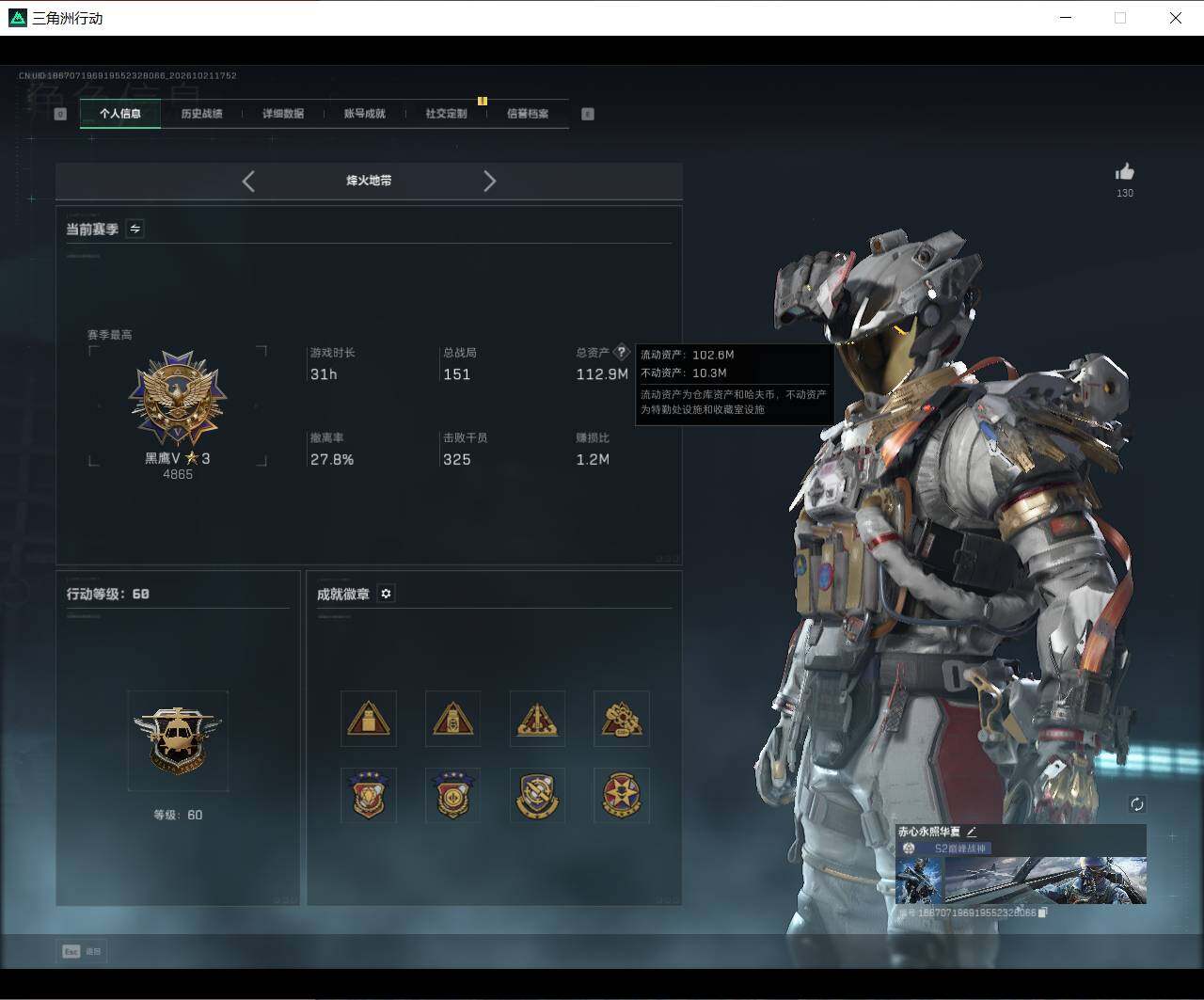1204x1000 pixels.
Task: Click the 烽火地带 mode title
Action: coord(369,181)
